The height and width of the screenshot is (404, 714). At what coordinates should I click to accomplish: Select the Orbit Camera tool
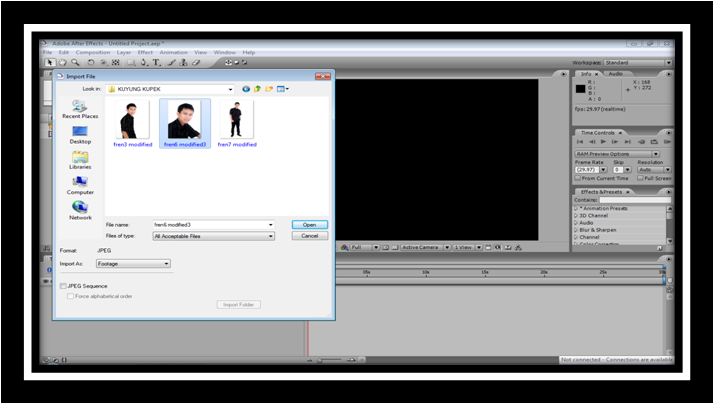tap(103, 62)
